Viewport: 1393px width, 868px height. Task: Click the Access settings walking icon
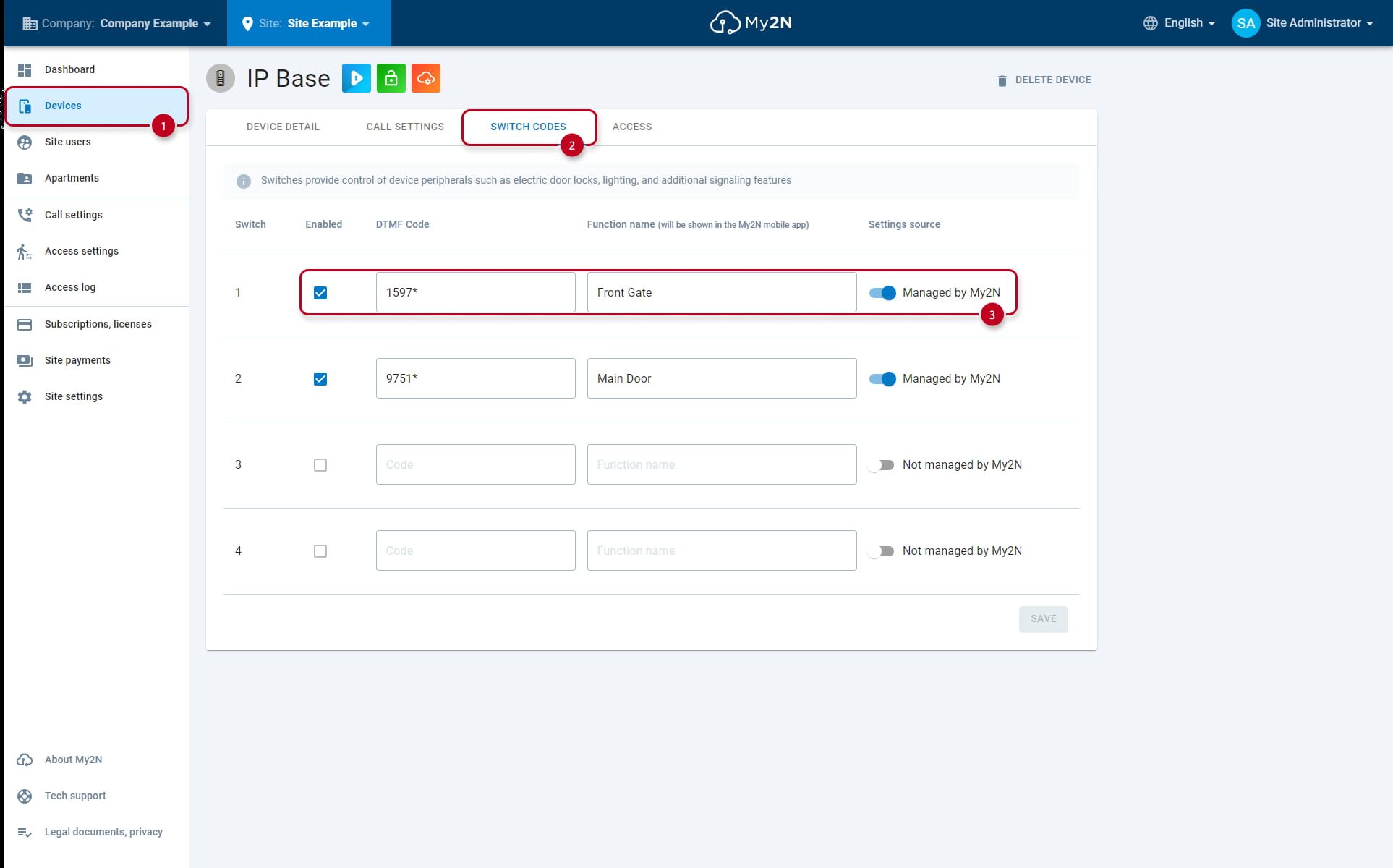coord(25,251)
